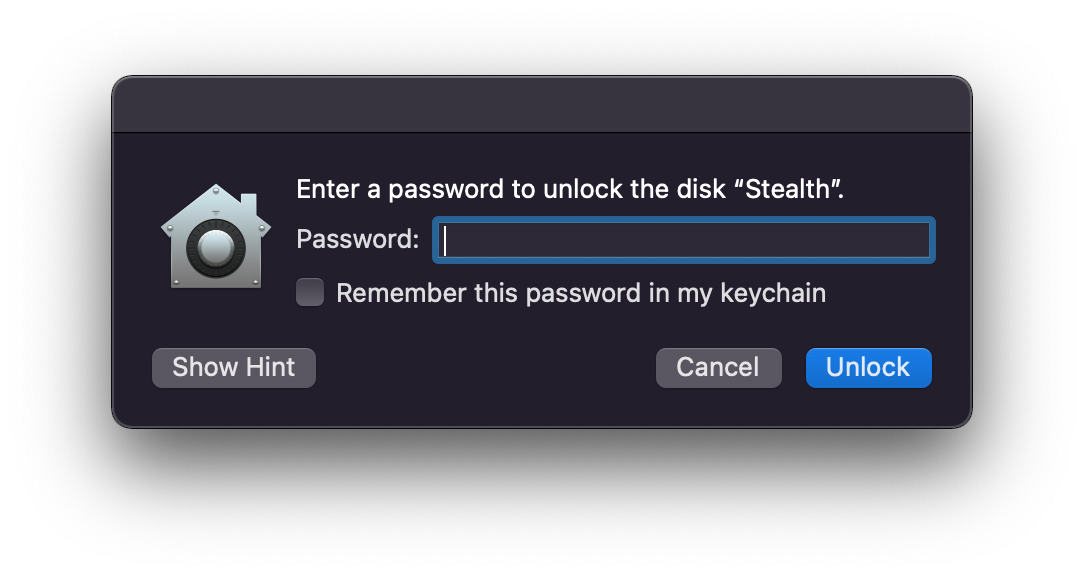Focus the Password text field

(683, 241)
